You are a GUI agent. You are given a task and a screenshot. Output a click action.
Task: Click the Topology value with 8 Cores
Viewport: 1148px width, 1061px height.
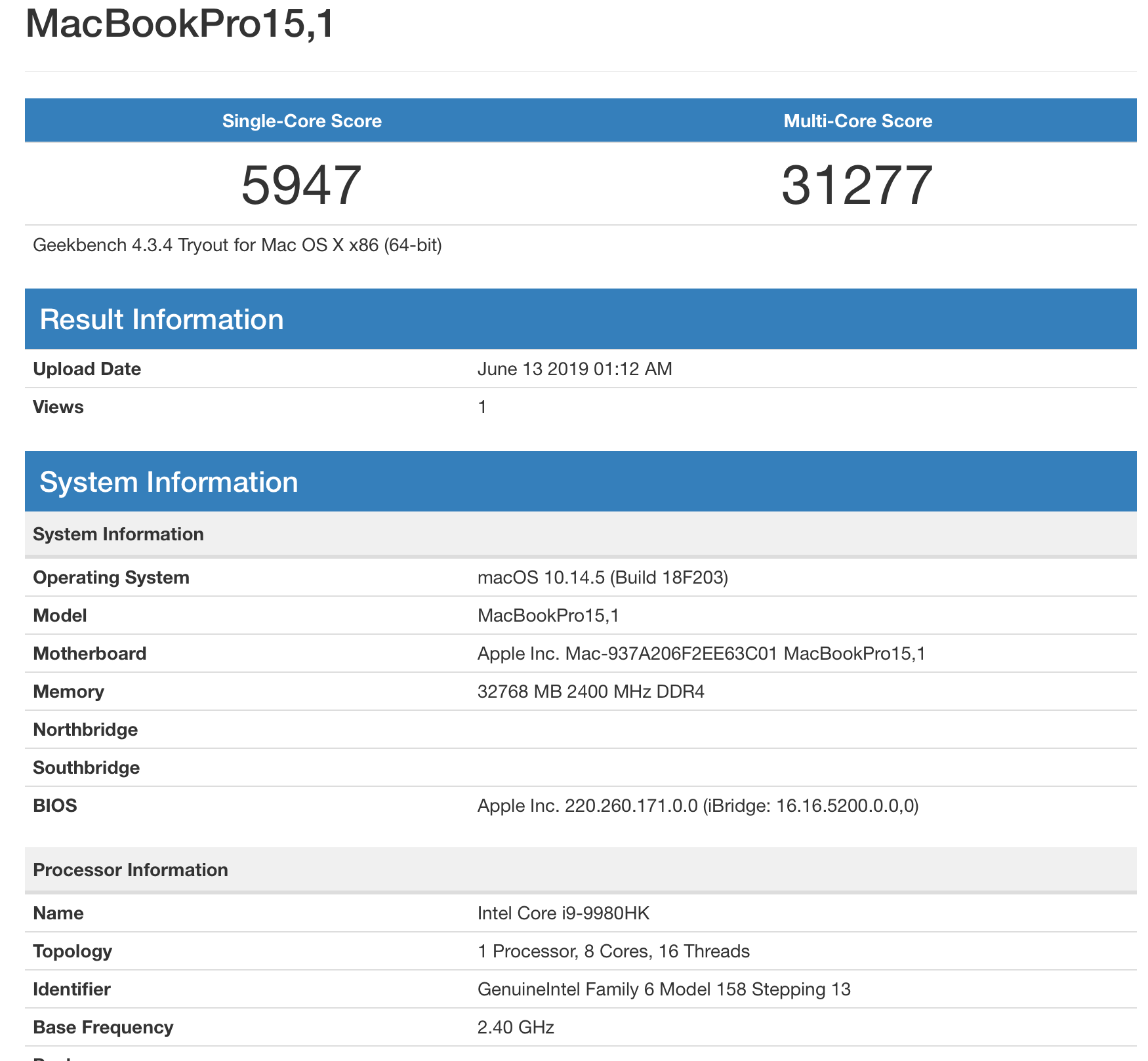613,951
